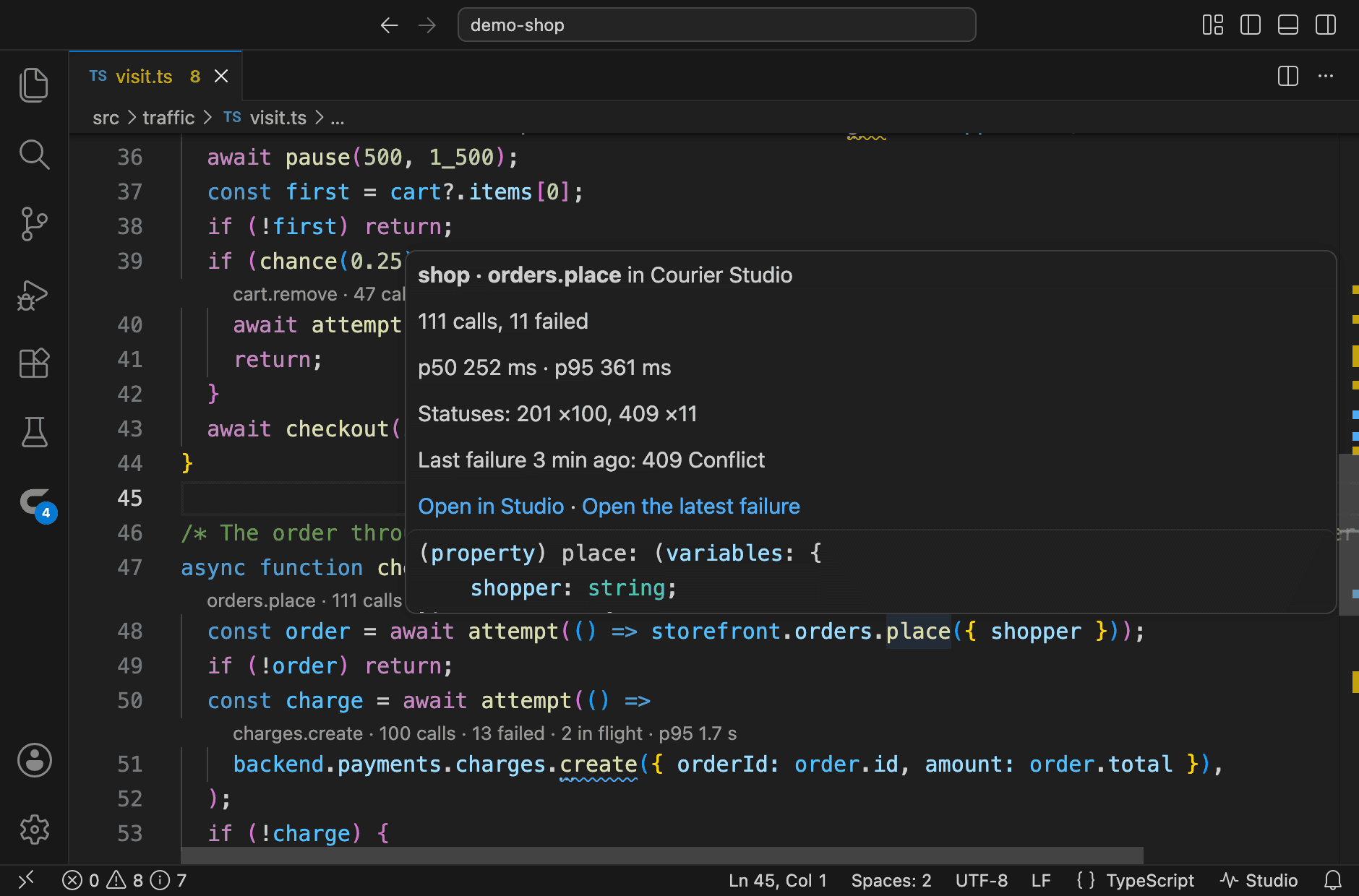Change indentation via Spaces: 2
1359x896 pixels.
click(891, 880)
